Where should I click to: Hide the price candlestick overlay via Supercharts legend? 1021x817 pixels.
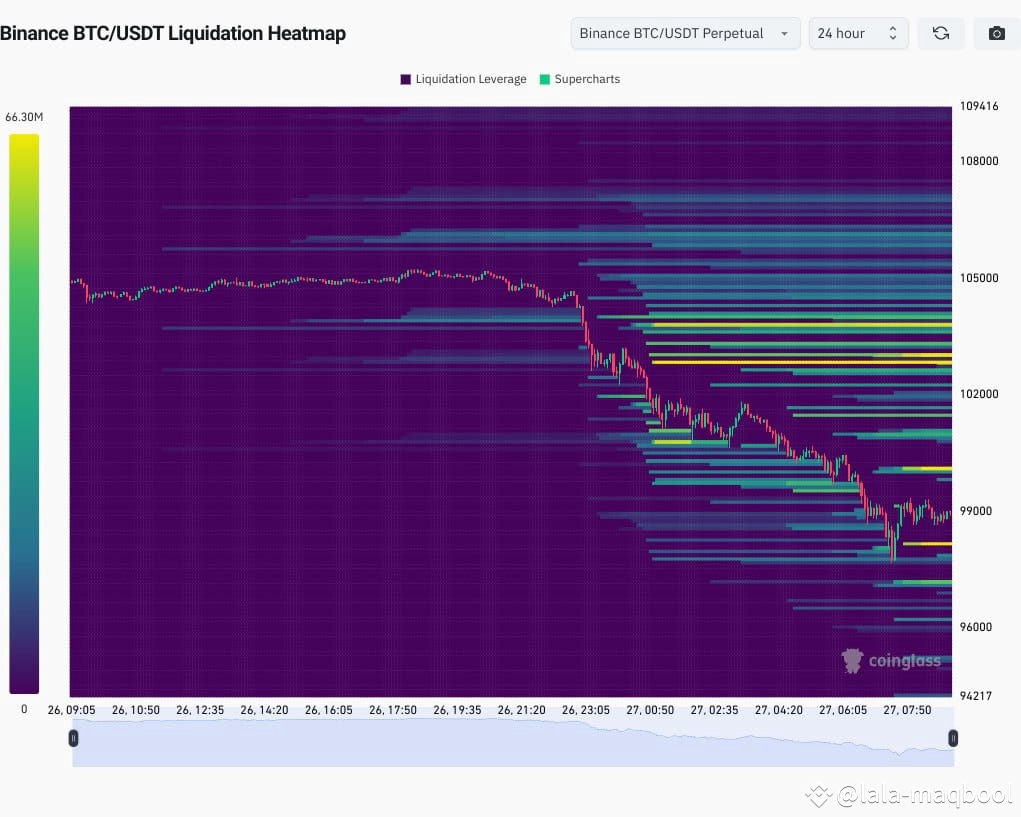pos(580,79)
